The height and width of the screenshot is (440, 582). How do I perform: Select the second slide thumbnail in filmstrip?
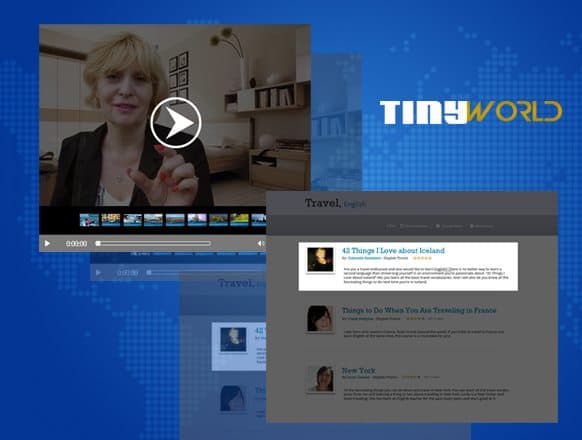point(111,220)
